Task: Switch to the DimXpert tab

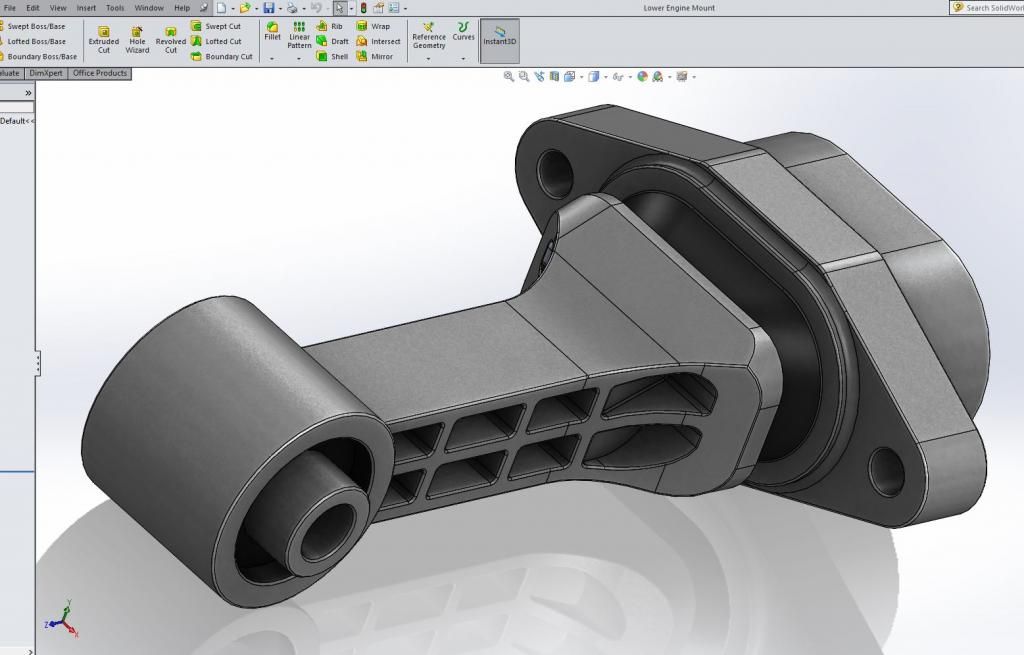Action: 46,73
